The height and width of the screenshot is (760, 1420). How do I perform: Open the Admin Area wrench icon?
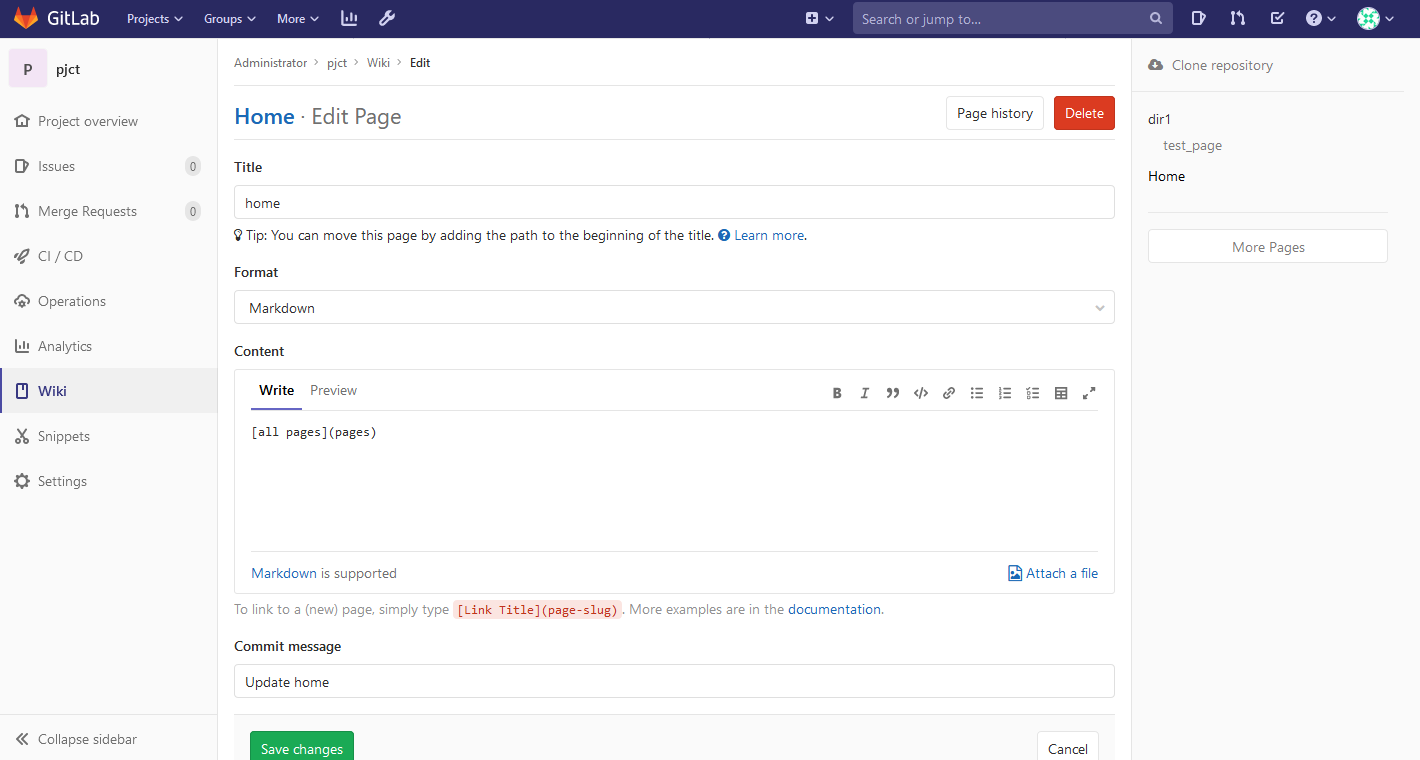coord(387,18)
